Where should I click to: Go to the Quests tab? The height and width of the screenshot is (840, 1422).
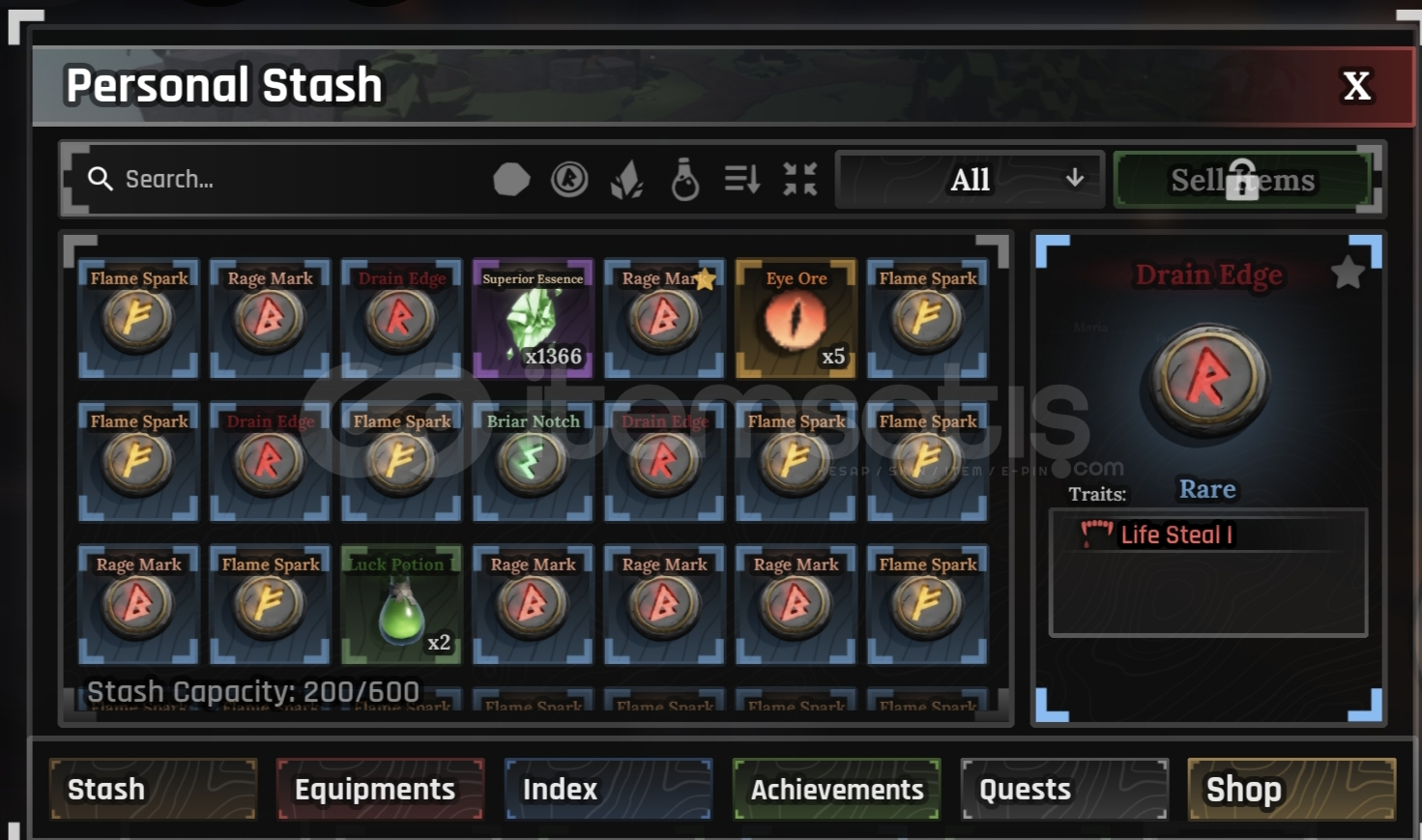(1064, 789)
